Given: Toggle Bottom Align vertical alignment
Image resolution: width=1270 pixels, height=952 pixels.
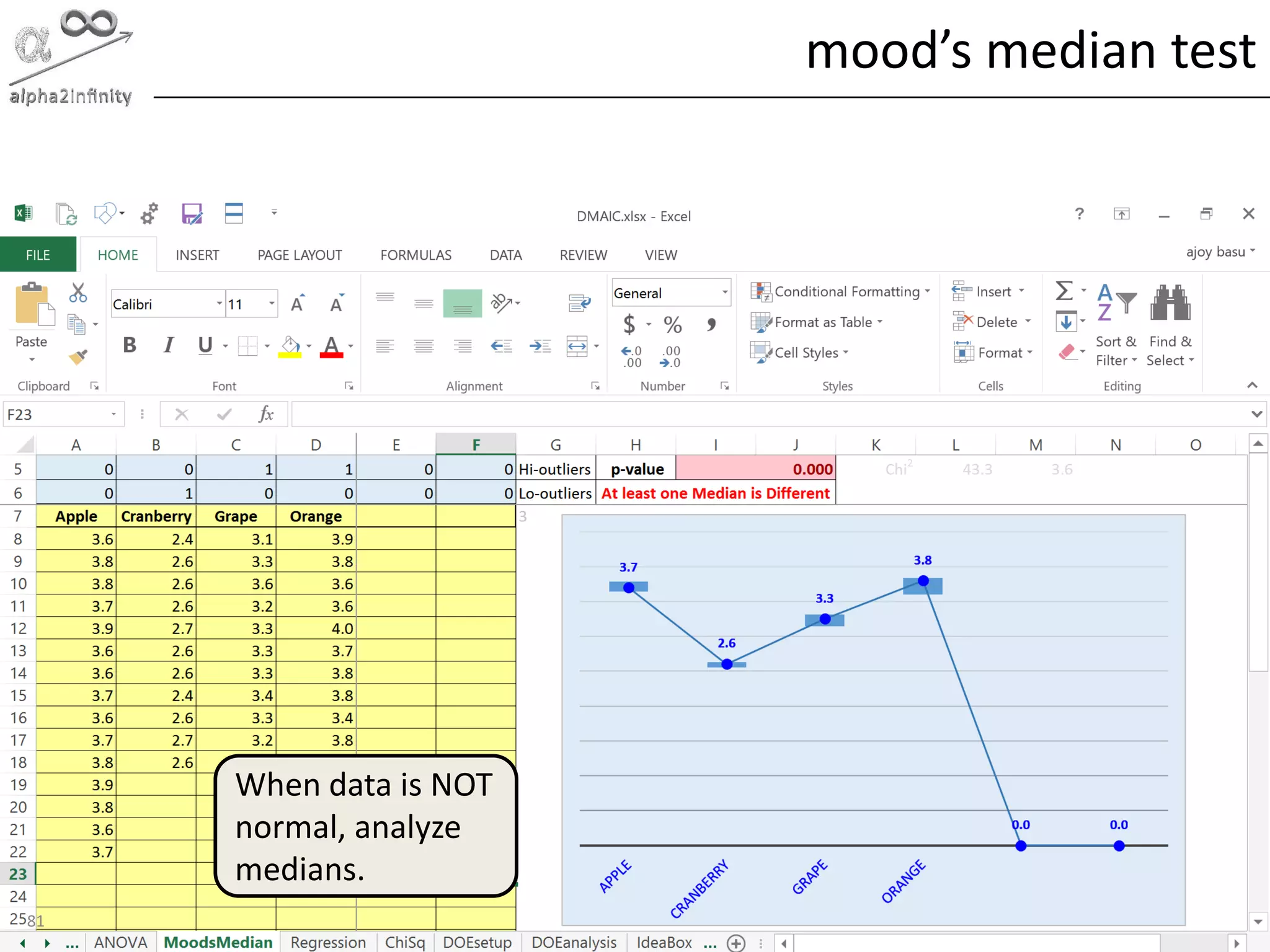Looking at the screenshot, I should (463, 303).
